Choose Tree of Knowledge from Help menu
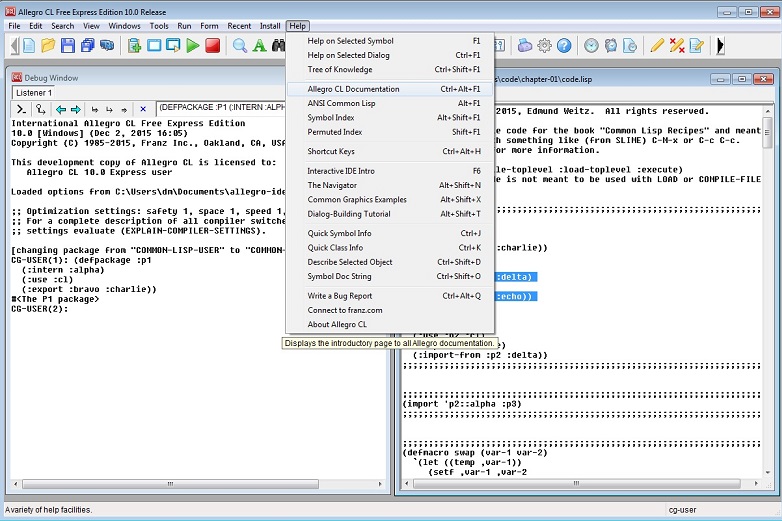Image resolution: width=782 pixels, height=521 pixels. coord(340,70)
